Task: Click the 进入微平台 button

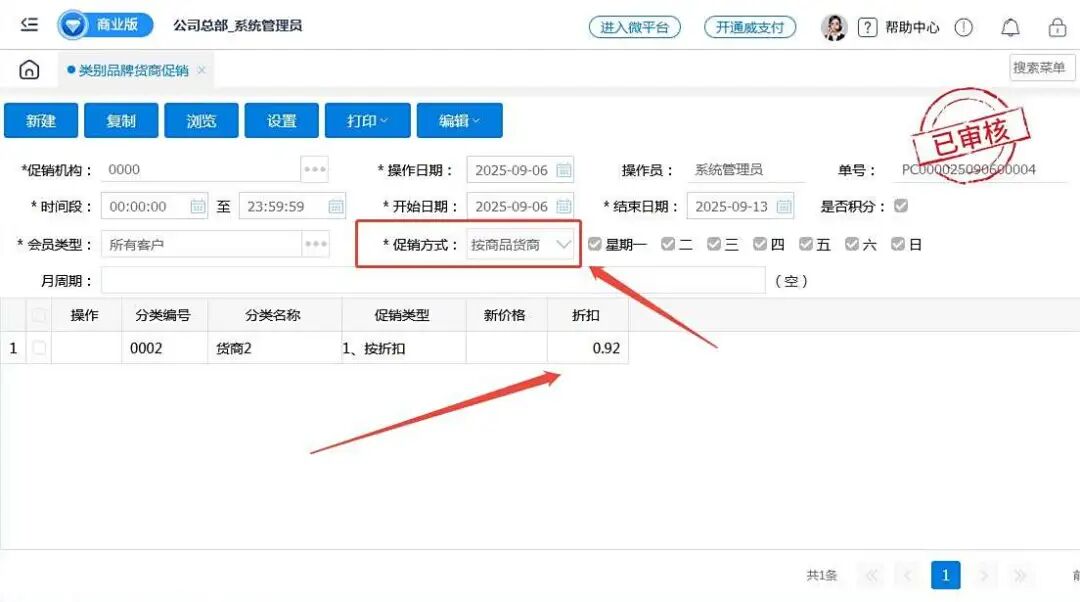Action: [x=634, y=28]
